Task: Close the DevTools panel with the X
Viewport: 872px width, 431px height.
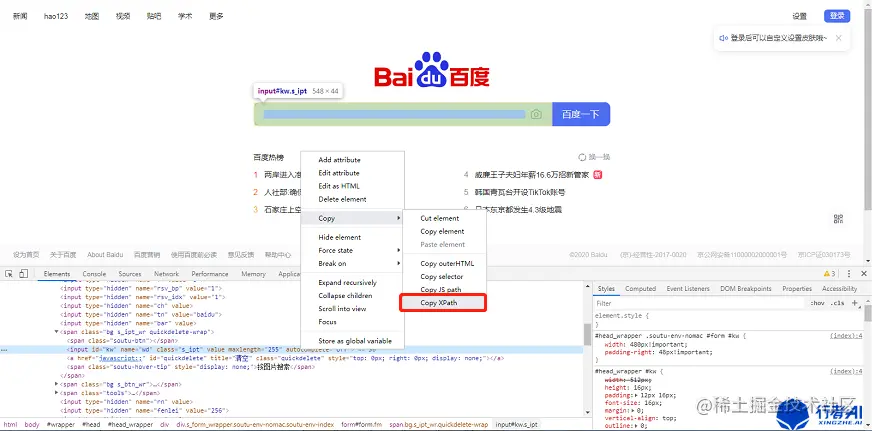Action: click(864, 274)
